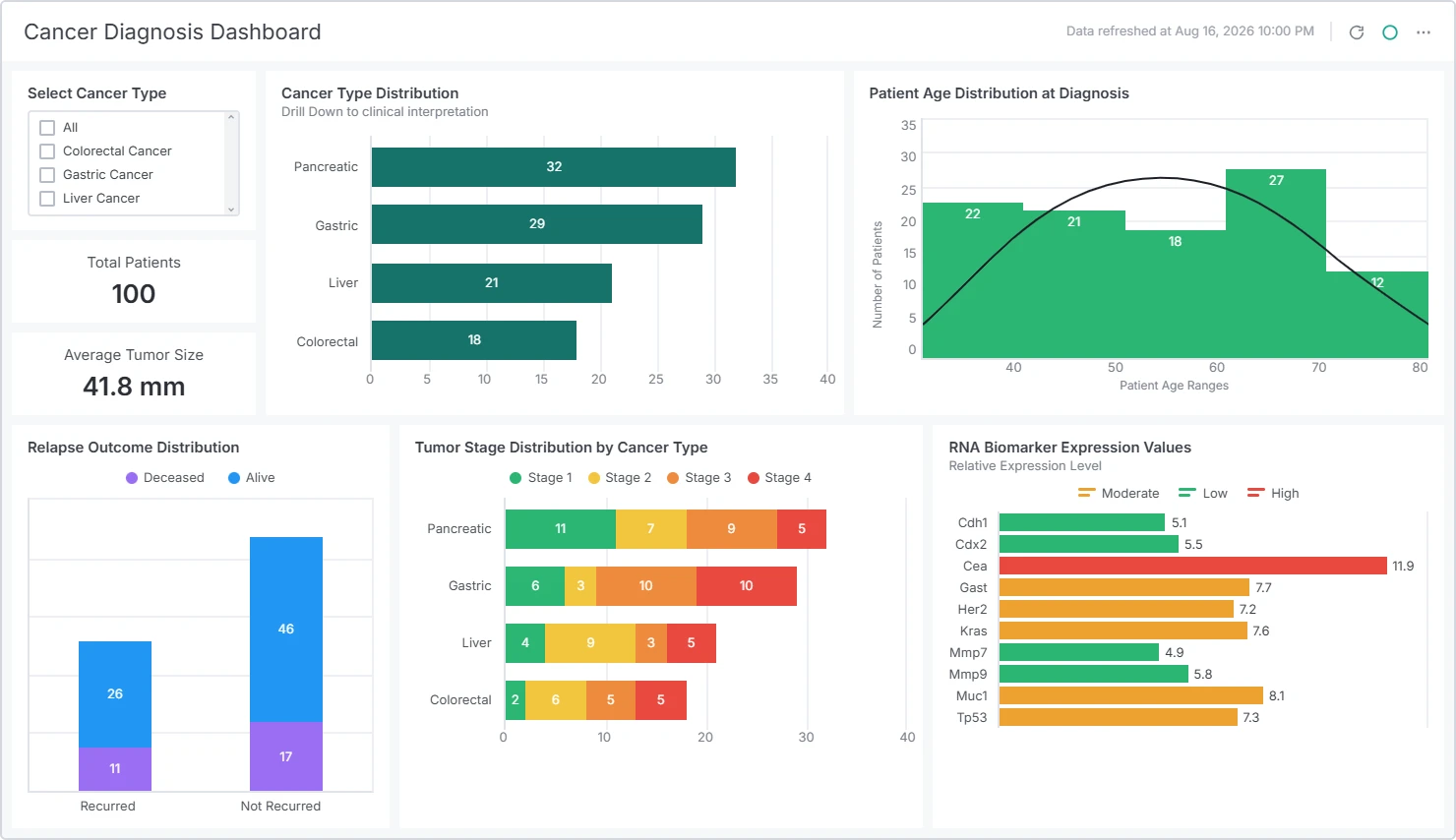Click the age histogram bar labeled 18
The height and width of the screenshot is (840, 1456).
(x=1175, y=294)
